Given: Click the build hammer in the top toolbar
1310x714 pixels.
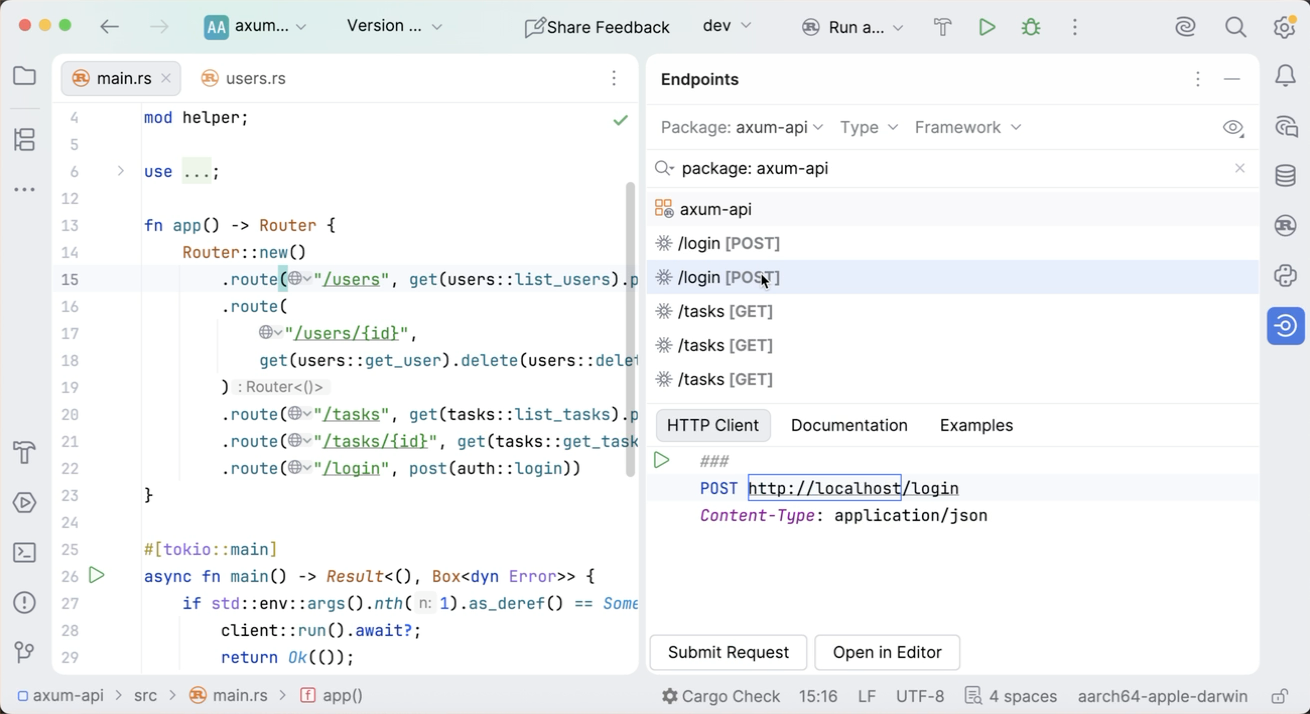Looking at the screenshot, I should pos(942,27).
